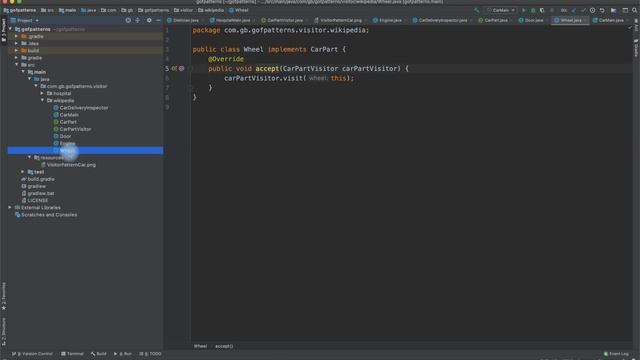Open Version Control tool window

coord(32,354)
